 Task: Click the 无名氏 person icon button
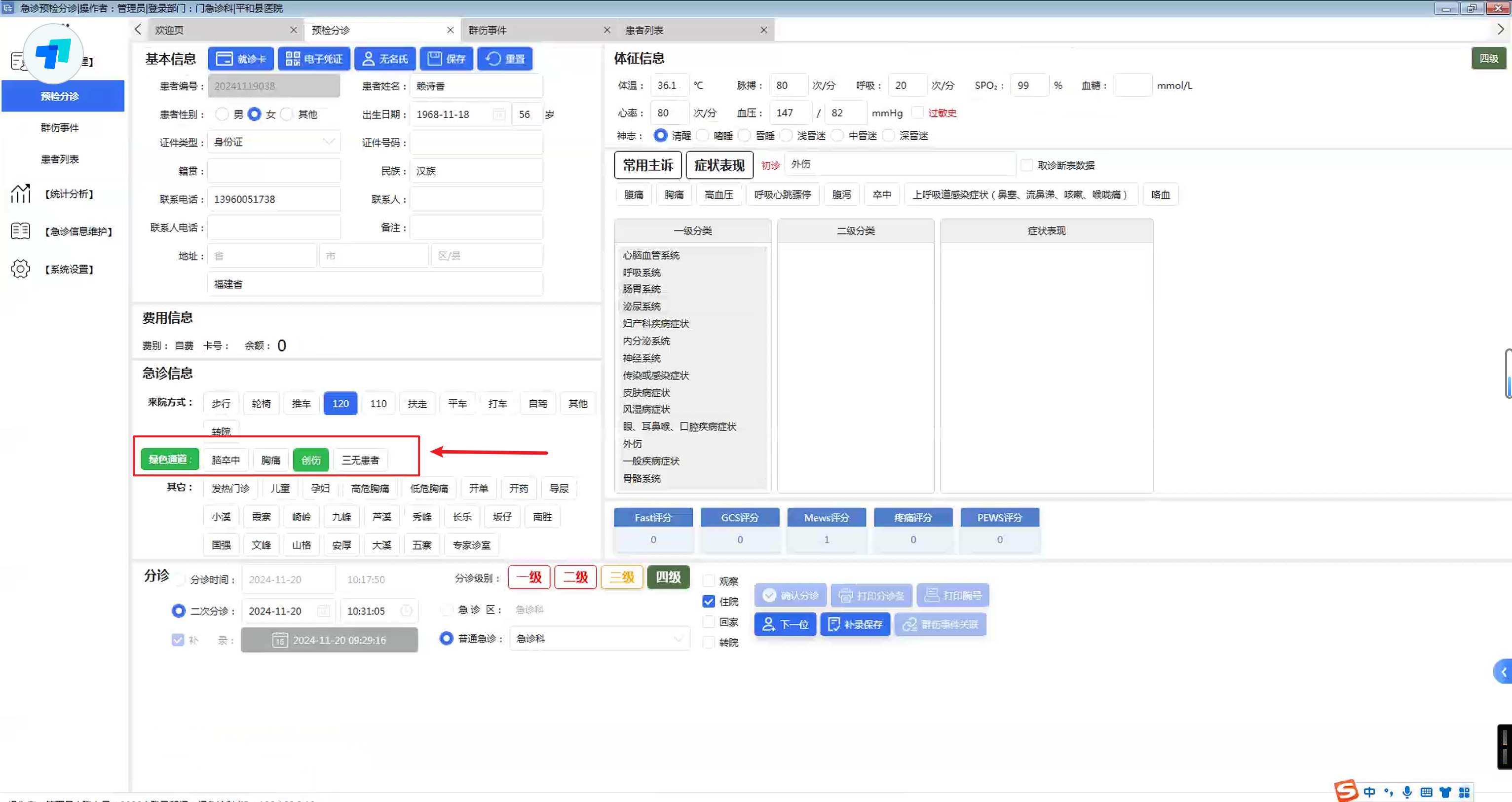(x=385, y=59)
